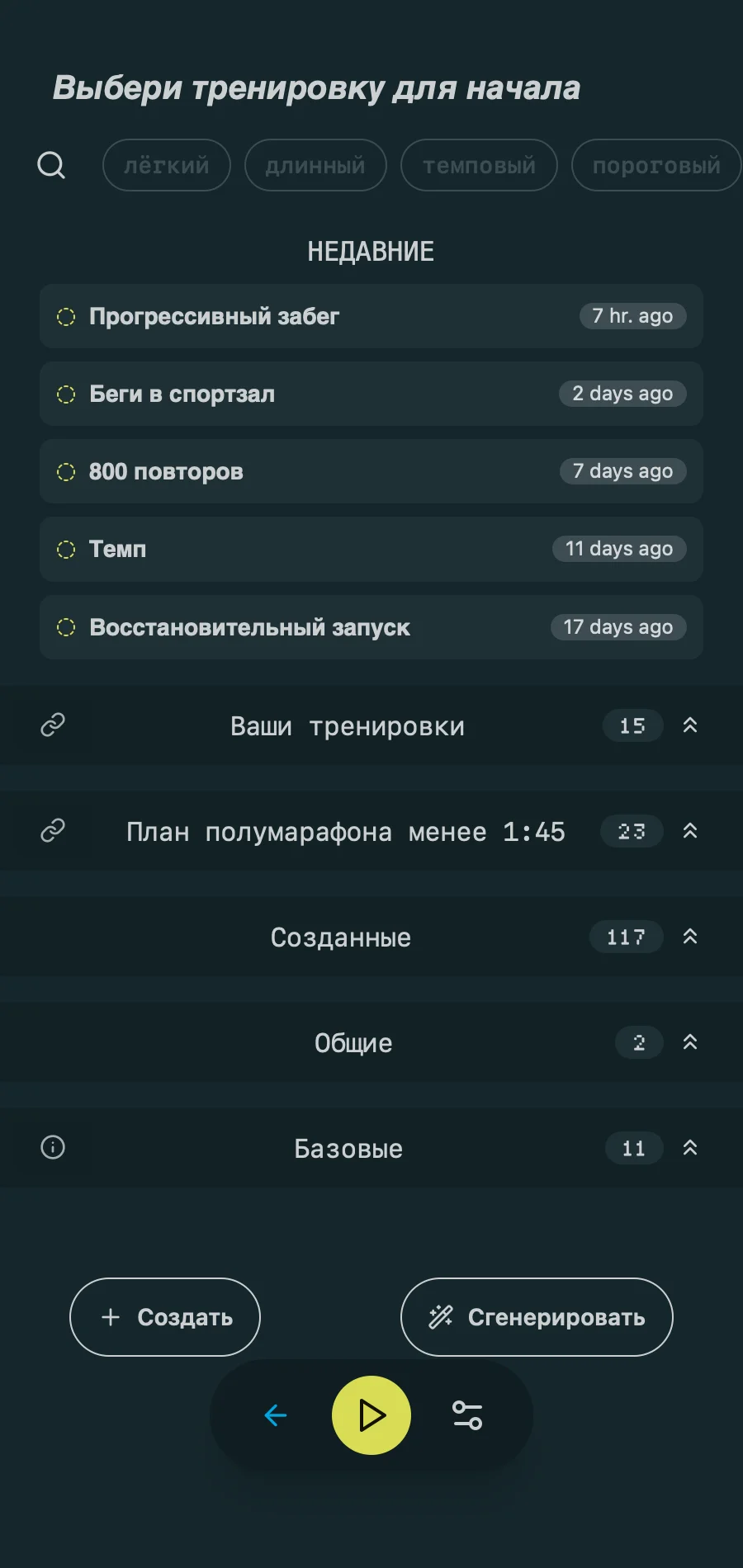Select the пороговый filter chip
This screenshot has width=743, height=1568.
(655, 166)
